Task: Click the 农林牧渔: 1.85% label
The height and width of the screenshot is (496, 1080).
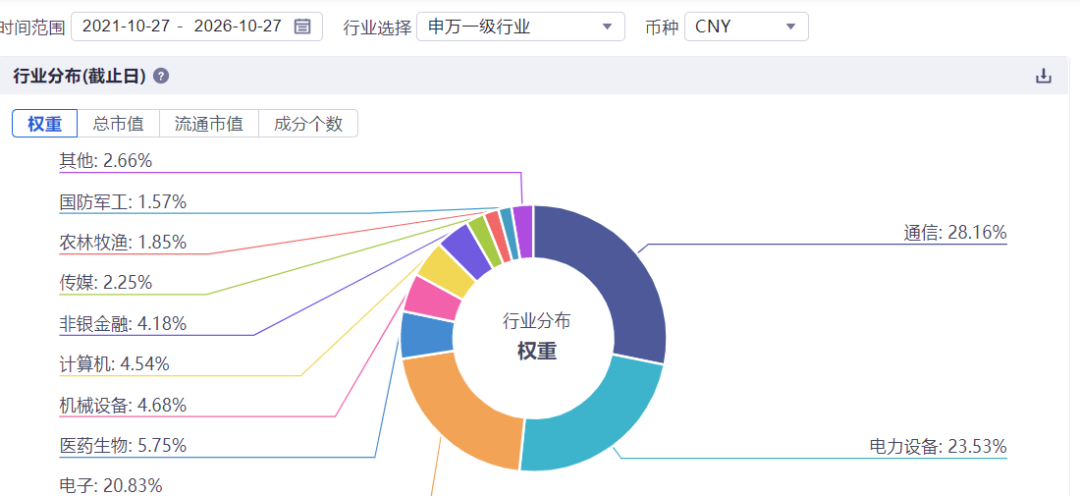Action: (123, 242)
